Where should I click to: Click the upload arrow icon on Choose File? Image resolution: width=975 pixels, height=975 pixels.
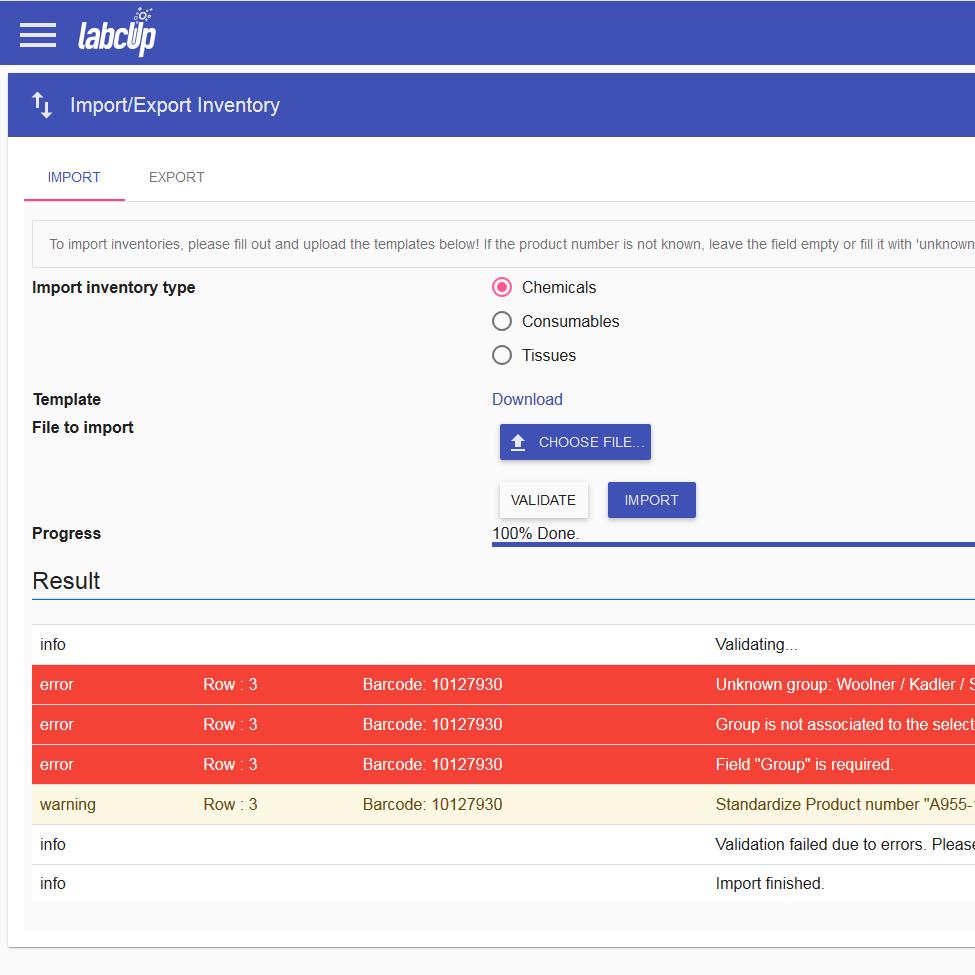tap(518, 442)
